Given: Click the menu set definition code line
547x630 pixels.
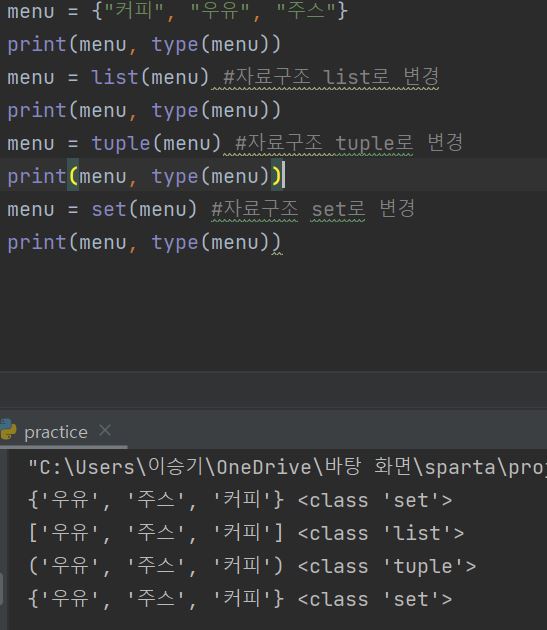Looking at the screenshot, I should (177, 11).
